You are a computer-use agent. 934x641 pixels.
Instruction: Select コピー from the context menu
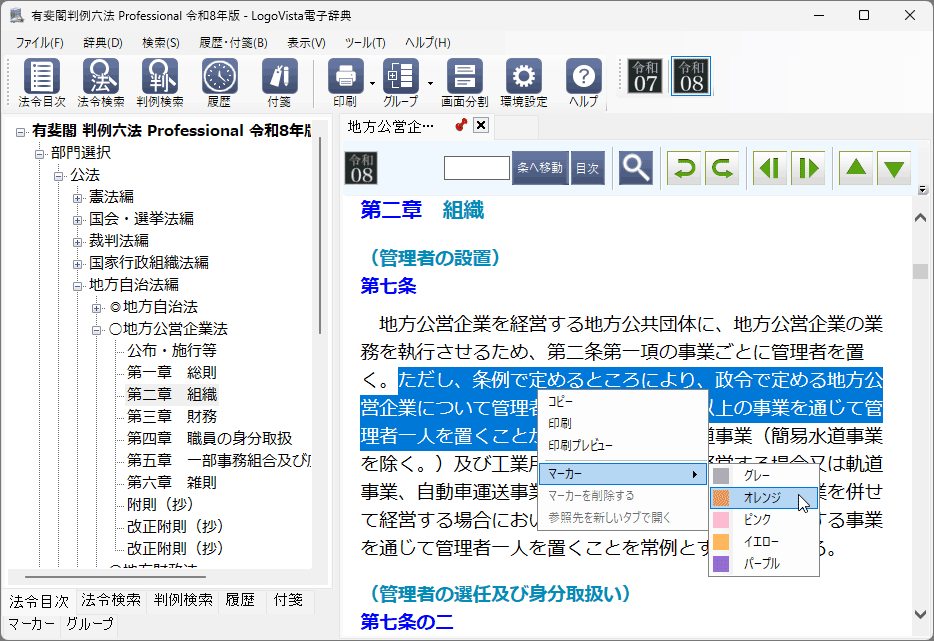click(560, 401)
